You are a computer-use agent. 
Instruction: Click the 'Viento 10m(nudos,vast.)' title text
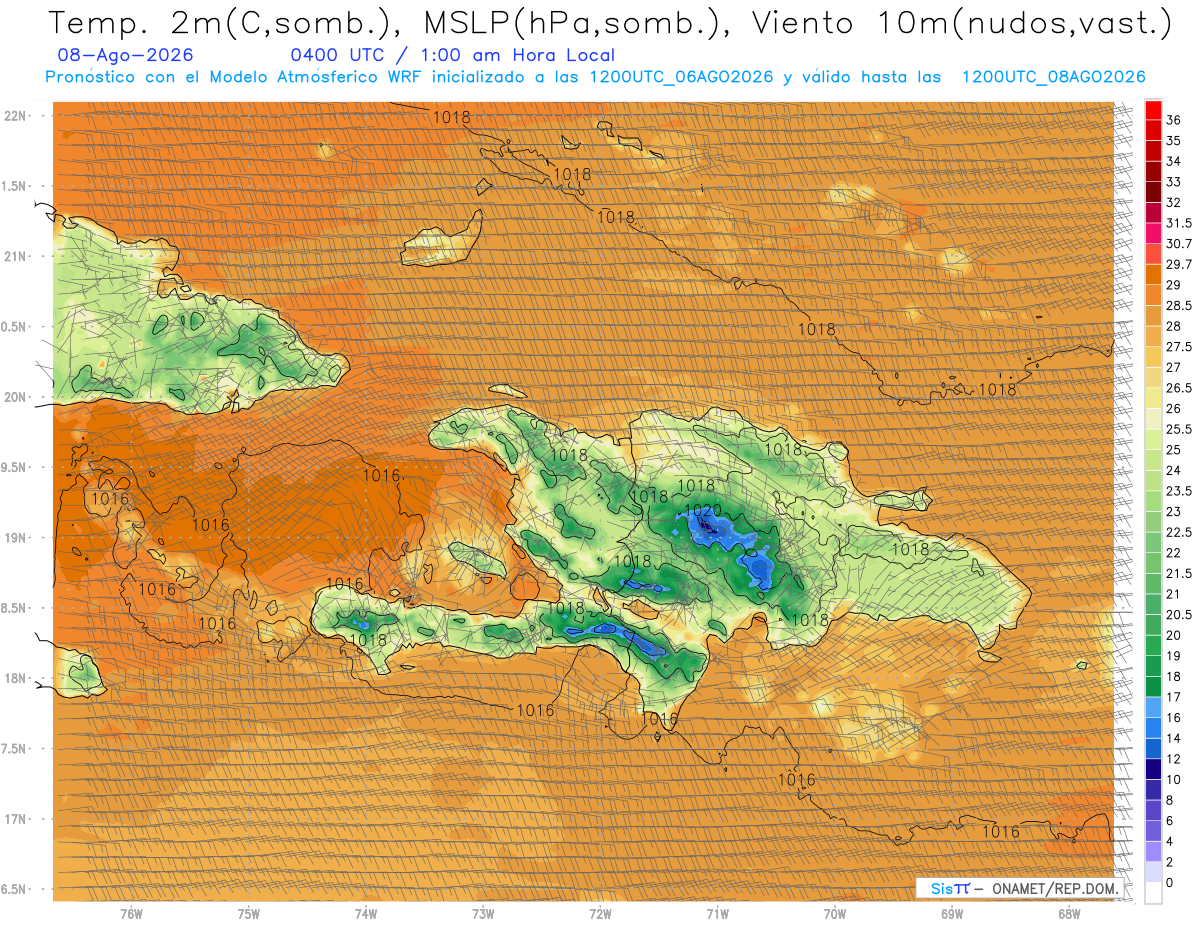click(x=960, y=23)
